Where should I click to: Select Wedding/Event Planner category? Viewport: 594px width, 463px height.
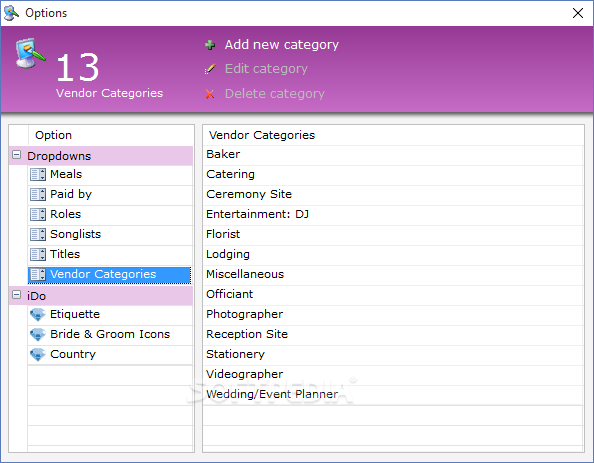pos(393,395)
